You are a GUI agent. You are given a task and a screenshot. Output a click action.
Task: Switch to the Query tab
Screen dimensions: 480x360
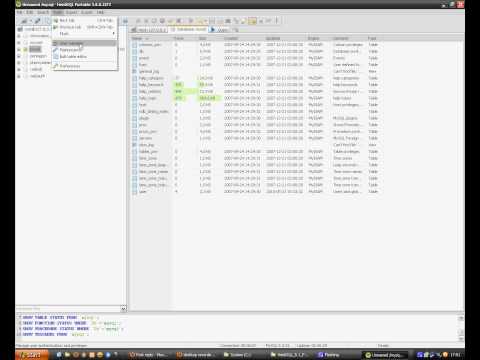[220, 30]
